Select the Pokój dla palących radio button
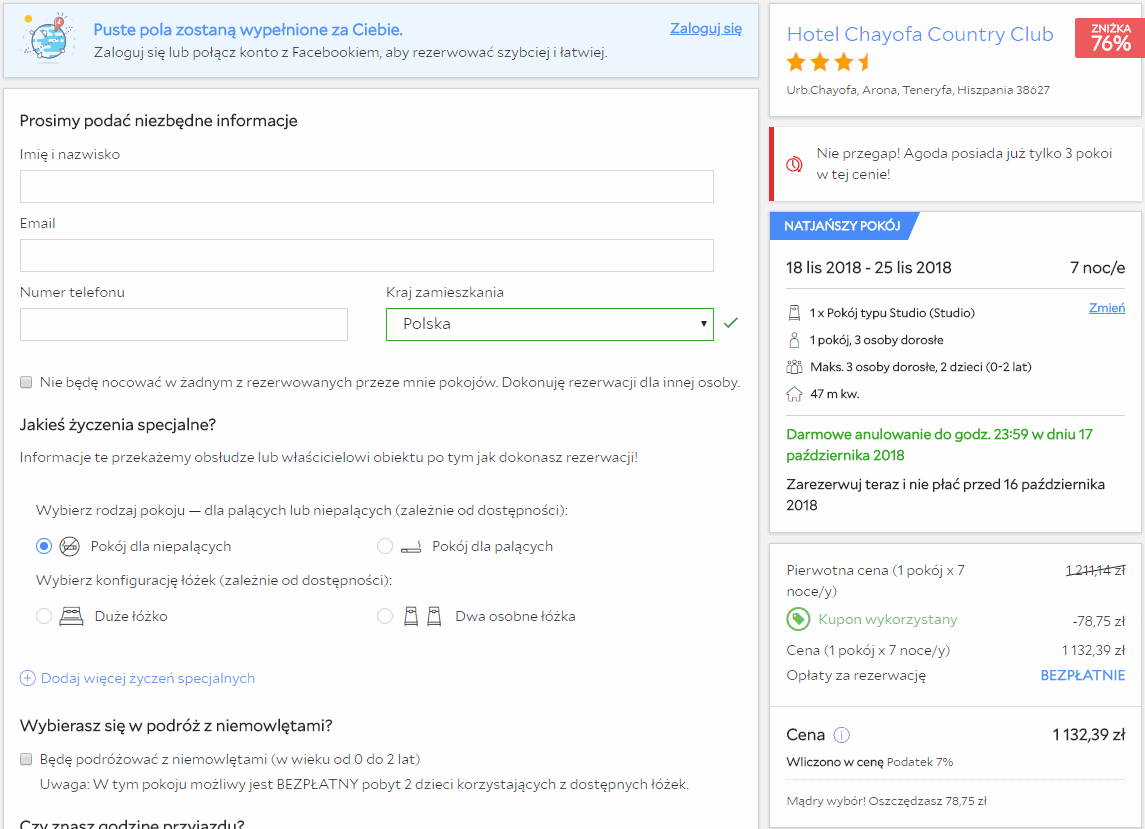Viewport: 1145px width, 829px height. pyautogui.click(x=385, y=546)
